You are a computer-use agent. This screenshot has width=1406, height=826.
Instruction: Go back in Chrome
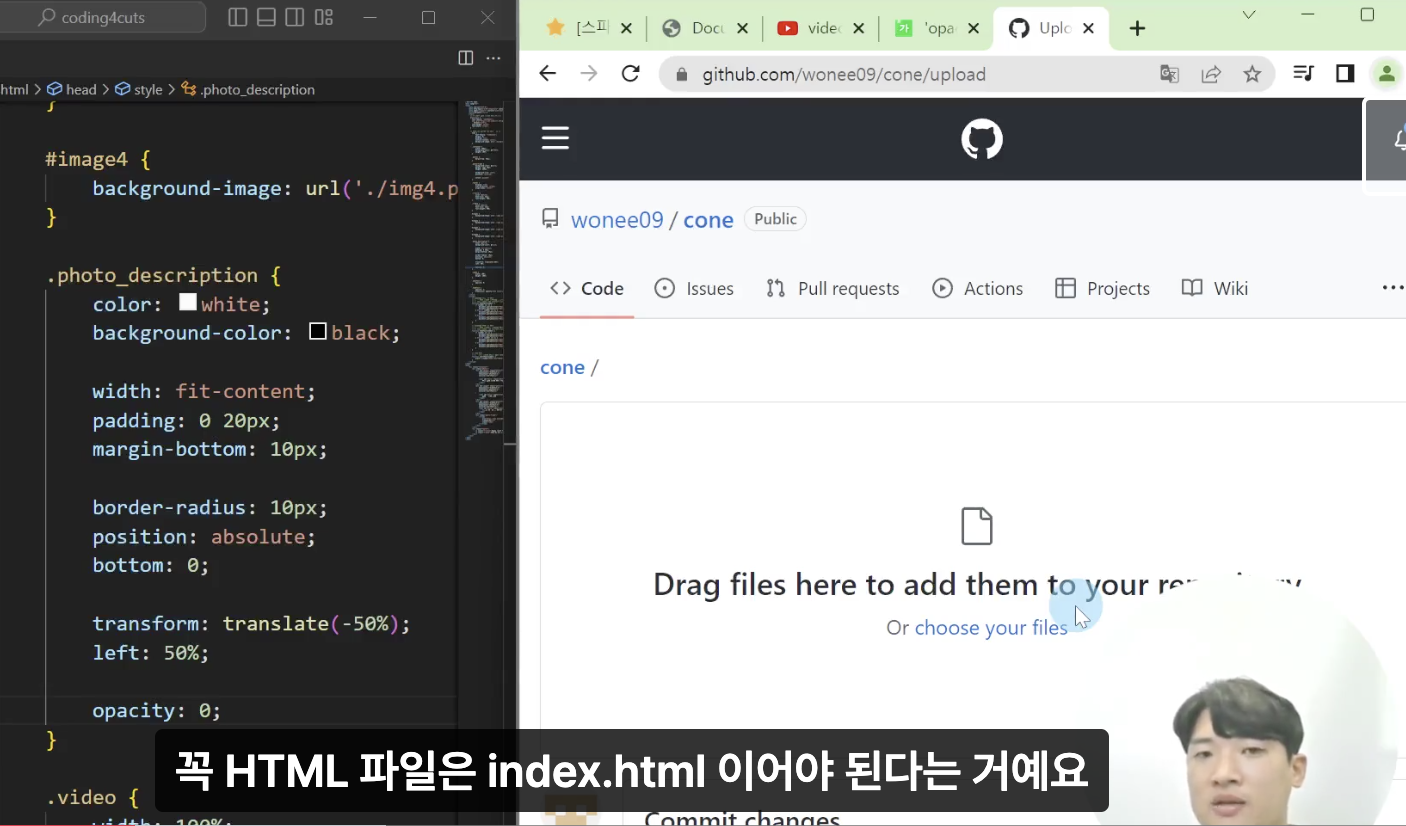click(x=547, y=73)
